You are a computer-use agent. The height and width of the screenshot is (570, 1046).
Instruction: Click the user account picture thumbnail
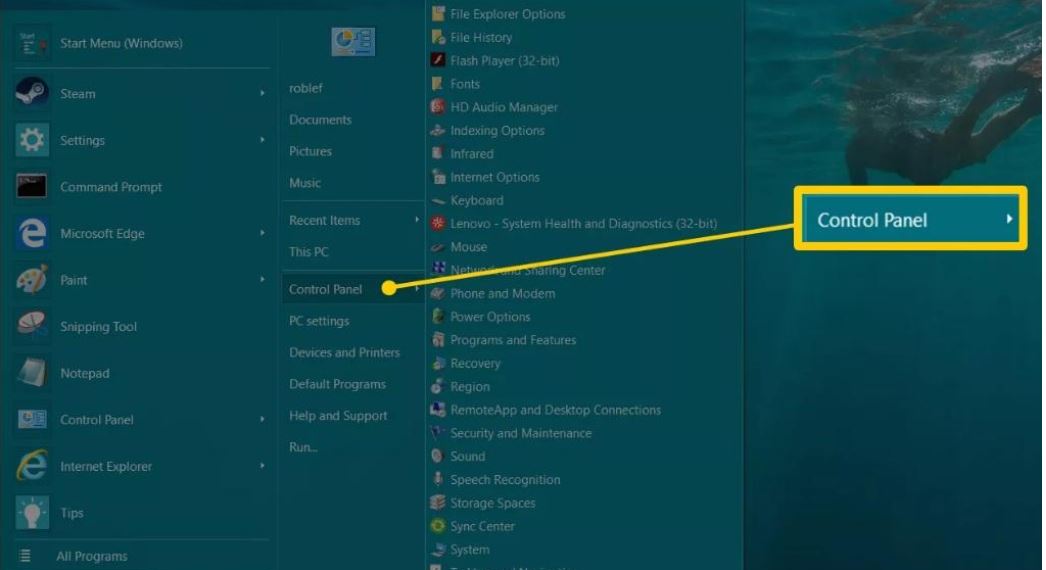click(x=353, y=41)
